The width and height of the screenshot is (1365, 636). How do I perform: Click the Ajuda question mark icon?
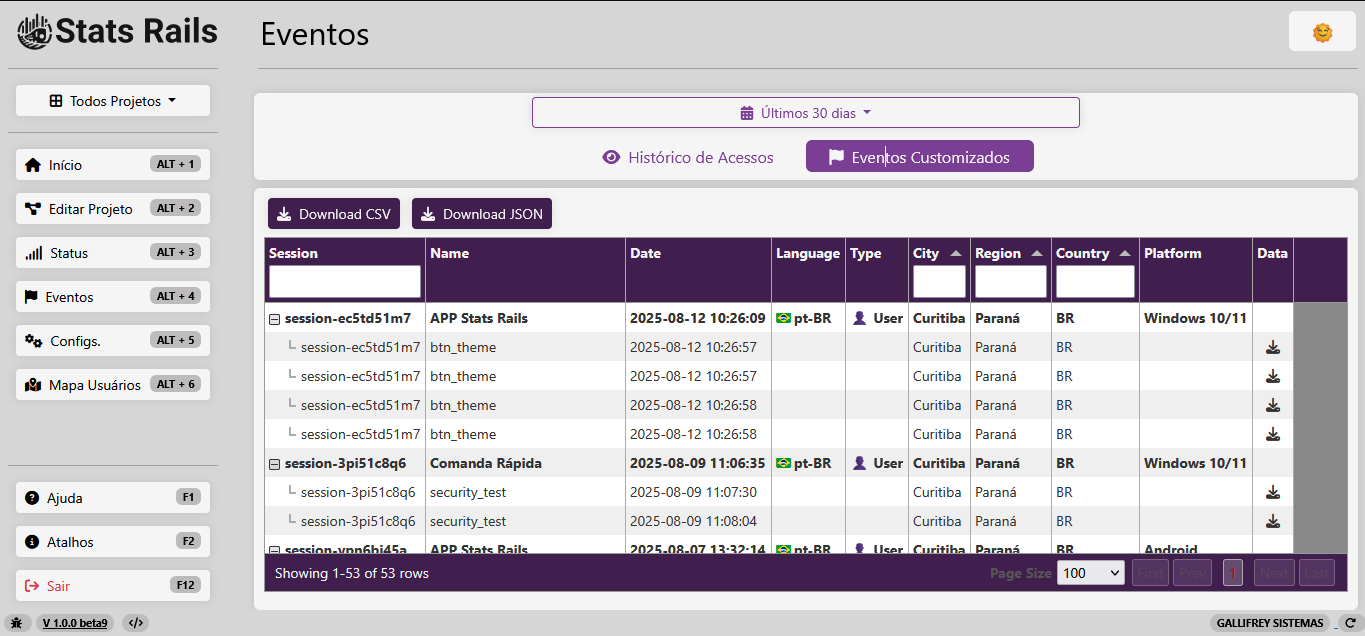(x=32, y=498)
